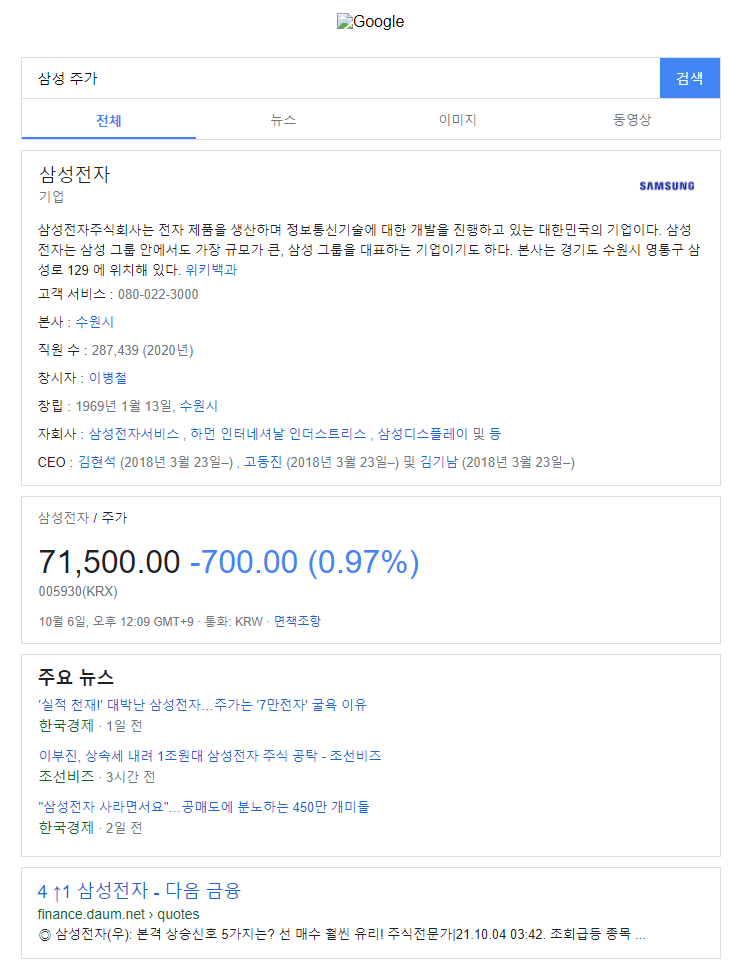Switch to the 동영상 tab
This screenshot has width=739, height=960.
pos(632,120)
